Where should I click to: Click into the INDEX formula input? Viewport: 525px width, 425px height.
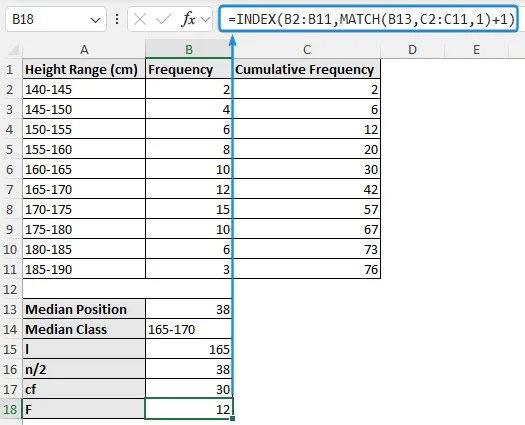(x=368, y=19)
